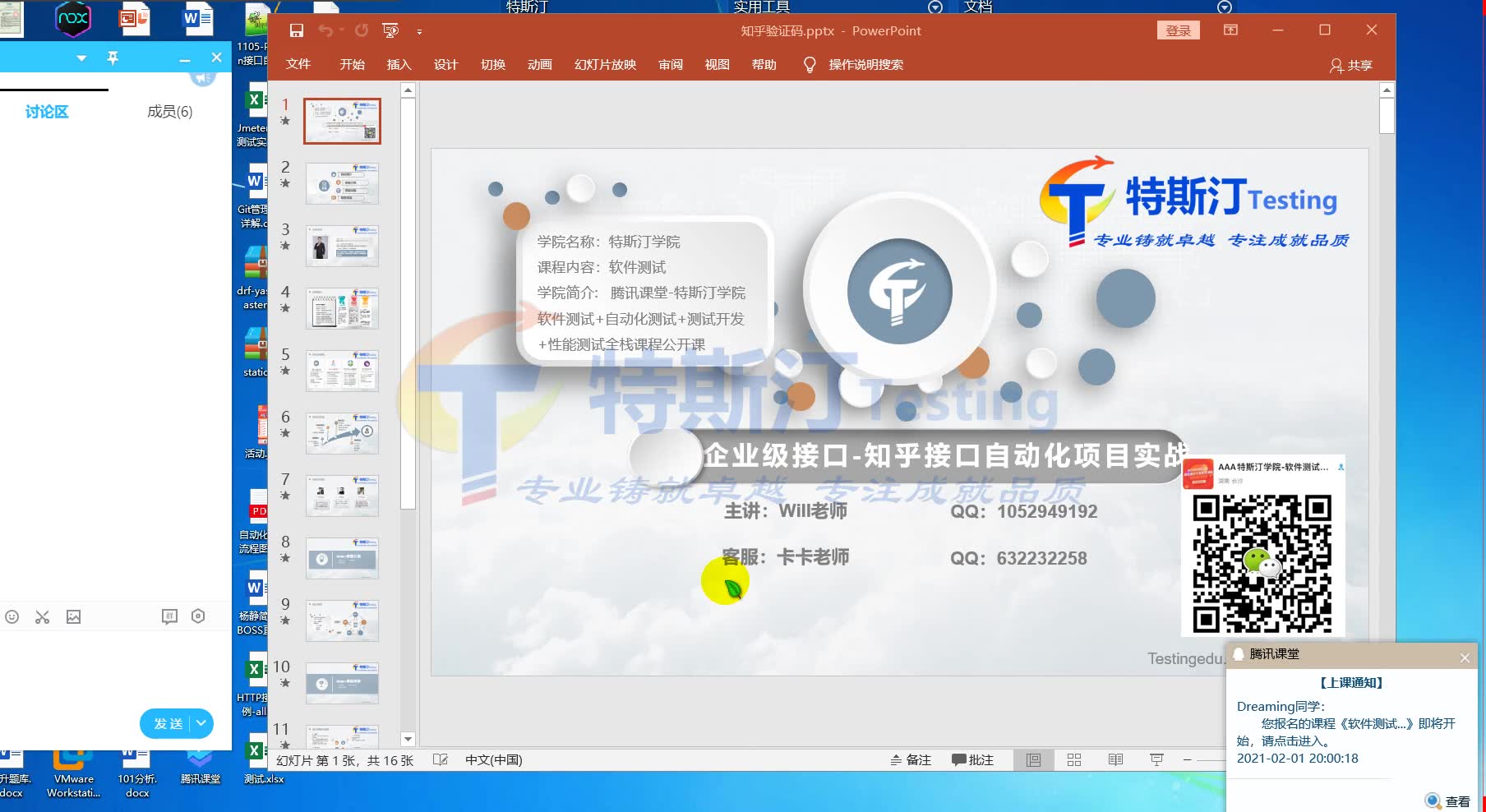
Task: Open the 设计 ribbon tab
Action: point(446,64)
